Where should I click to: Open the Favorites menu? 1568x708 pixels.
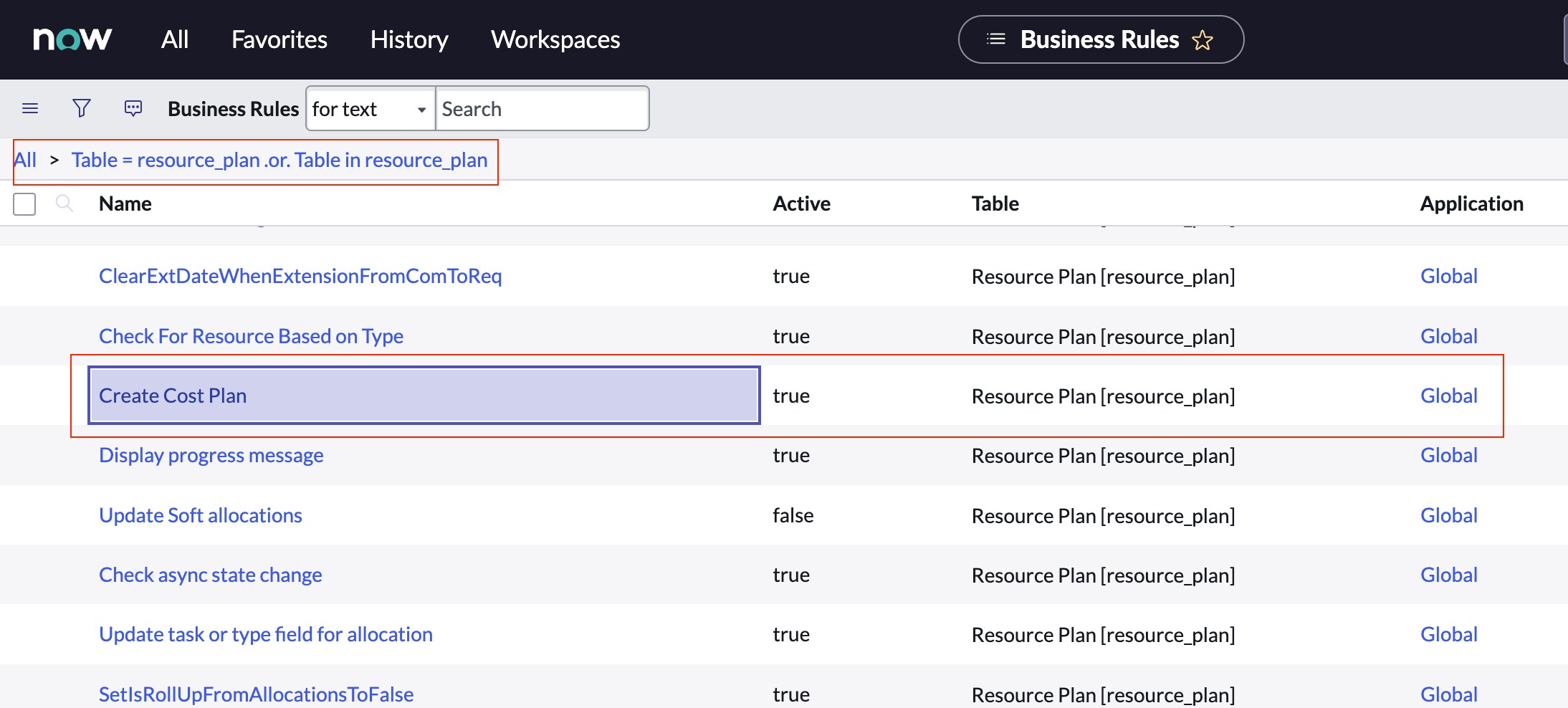coord(279,39)
